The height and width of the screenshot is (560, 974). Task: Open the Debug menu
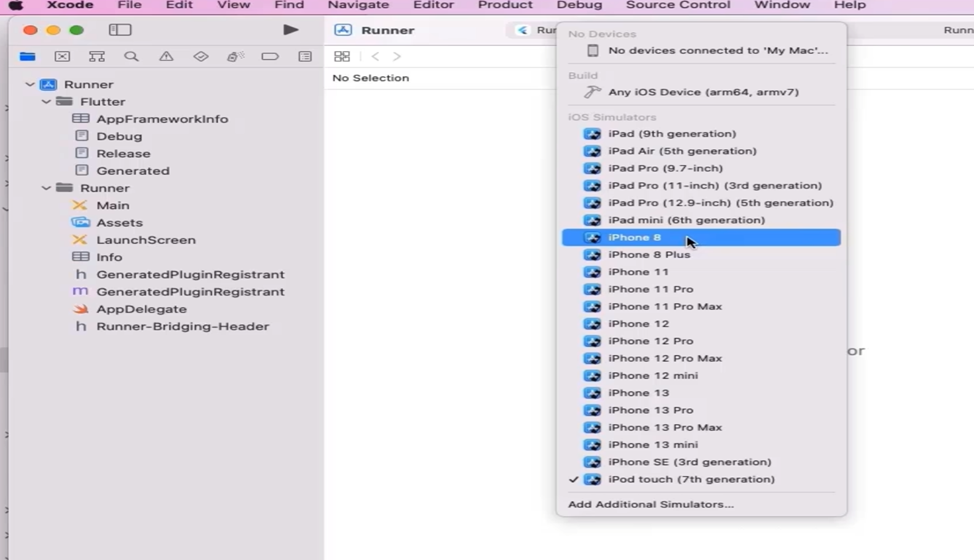[579, 5]
